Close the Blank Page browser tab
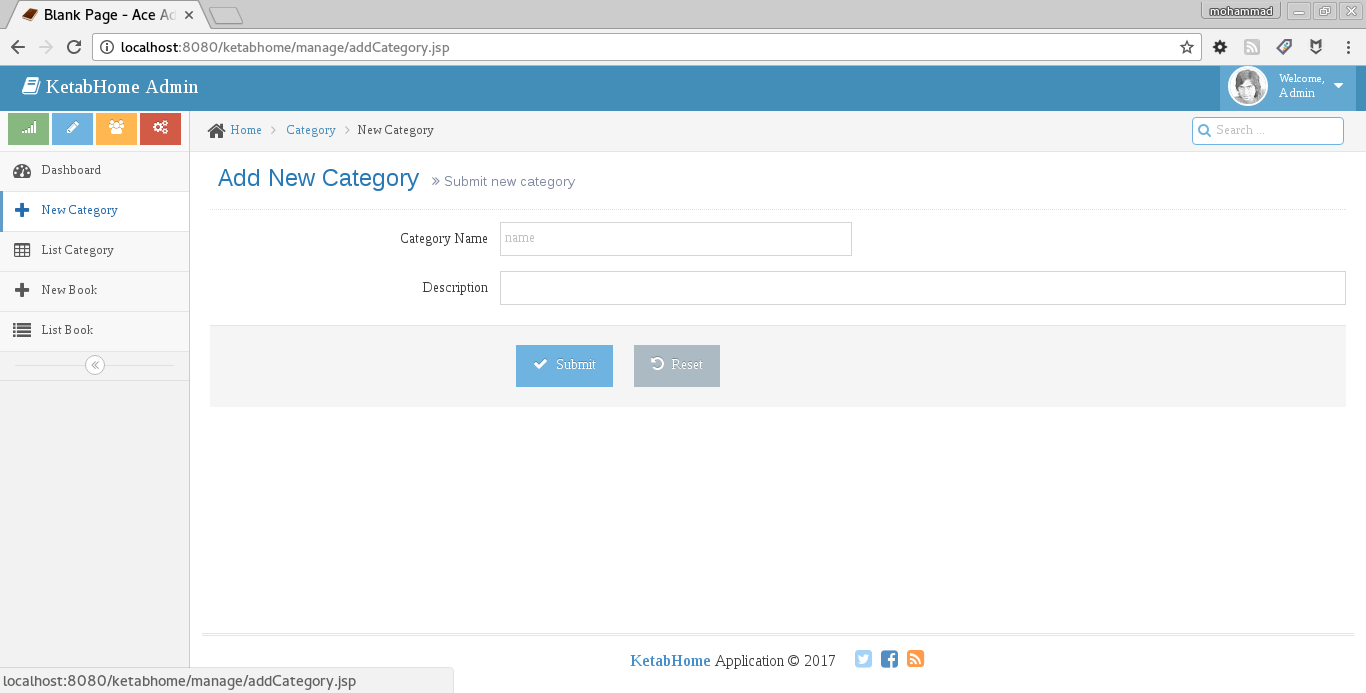Viewport: 1366px width, 693px height. (189, 15)
